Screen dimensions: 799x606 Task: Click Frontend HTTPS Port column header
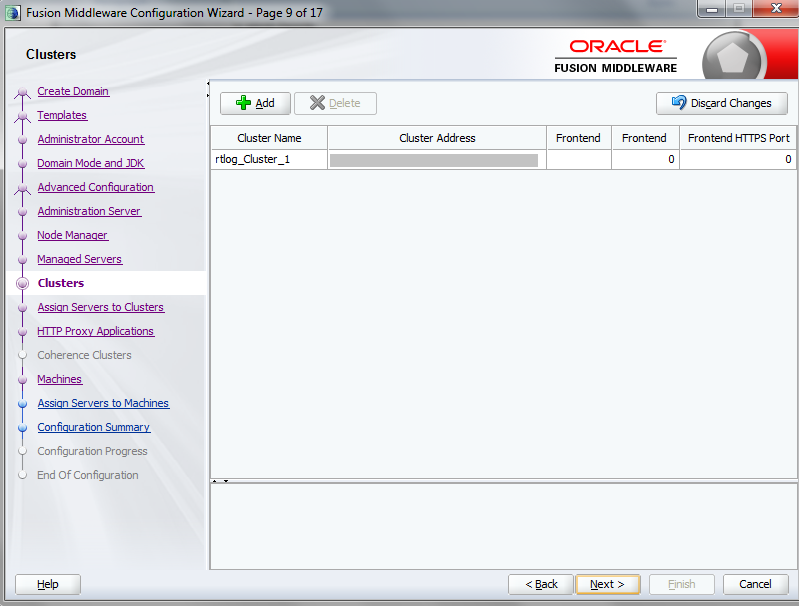click(x=738, y=138)
